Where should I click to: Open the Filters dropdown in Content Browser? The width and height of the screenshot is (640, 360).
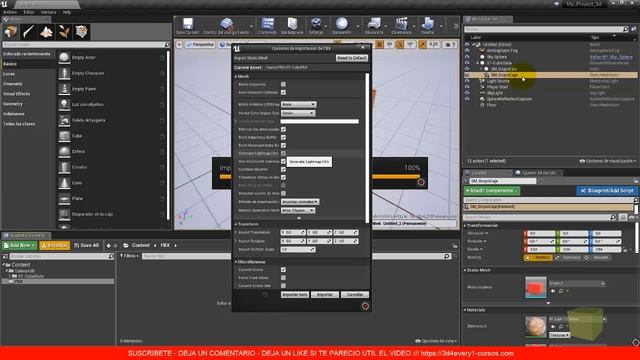click(129, 256)
